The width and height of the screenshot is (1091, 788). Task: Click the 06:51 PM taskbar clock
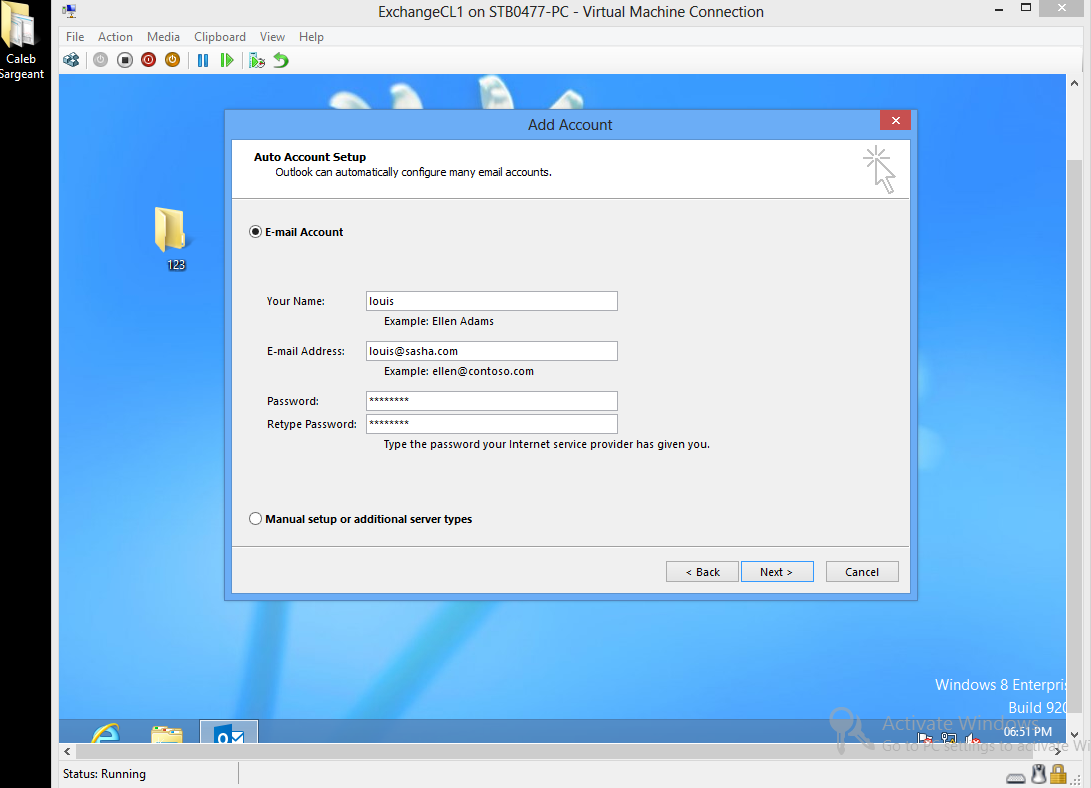pyautogui.click(x=1028, y=732)
